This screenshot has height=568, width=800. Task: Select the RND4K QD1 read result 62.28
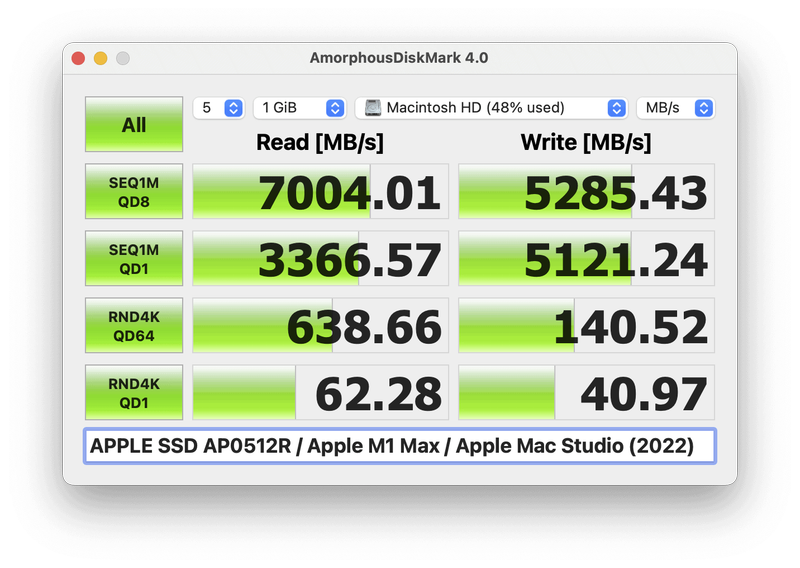pos(318,393)
